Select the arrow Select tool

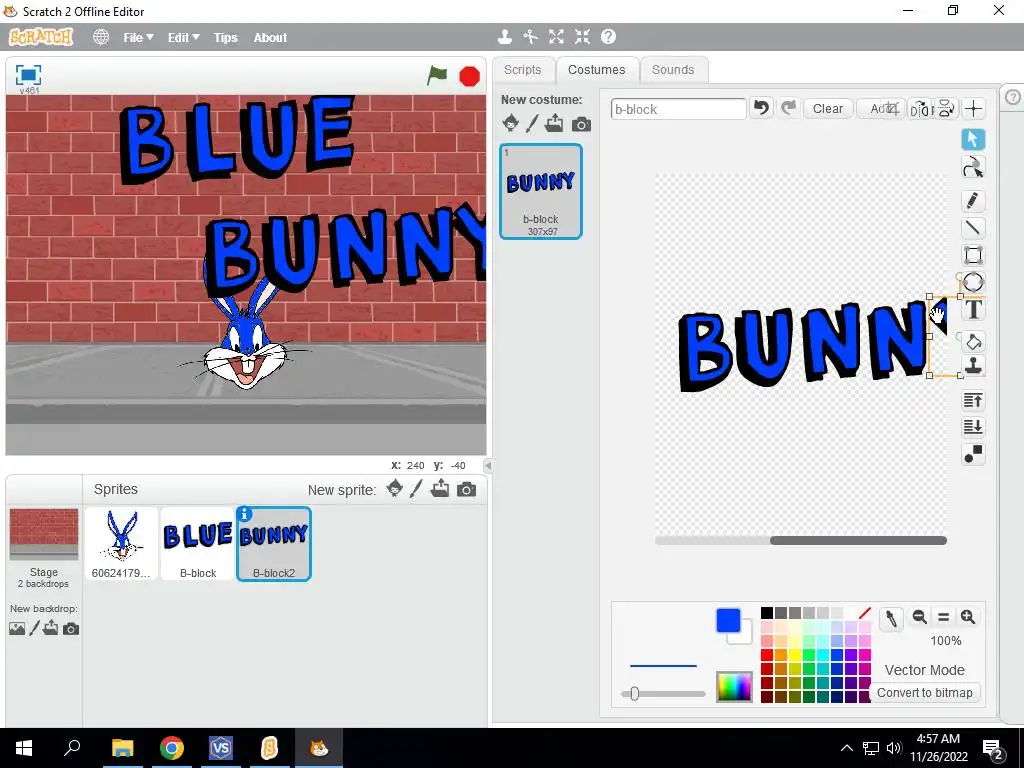point(973,139)
